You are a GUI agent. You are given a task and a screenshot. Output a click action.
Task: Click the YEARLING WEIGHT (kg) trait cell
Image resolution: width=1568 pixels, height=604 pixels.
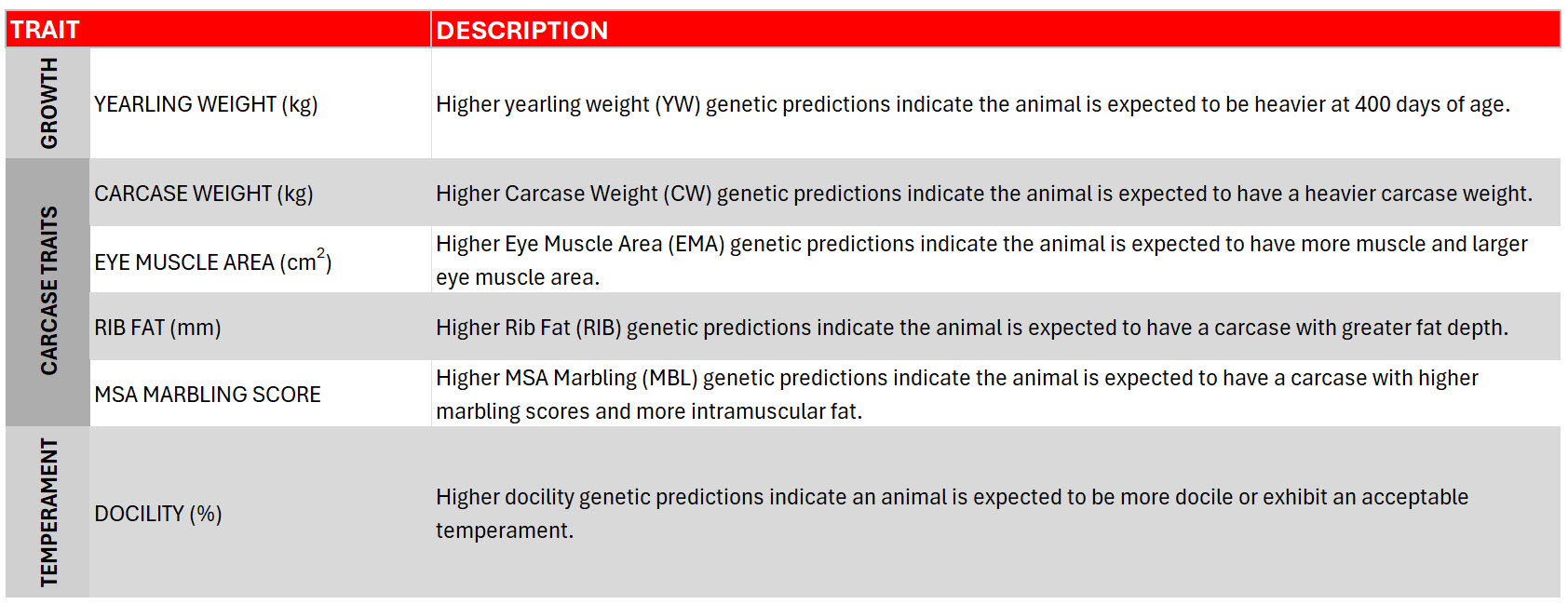pos(206,104)
